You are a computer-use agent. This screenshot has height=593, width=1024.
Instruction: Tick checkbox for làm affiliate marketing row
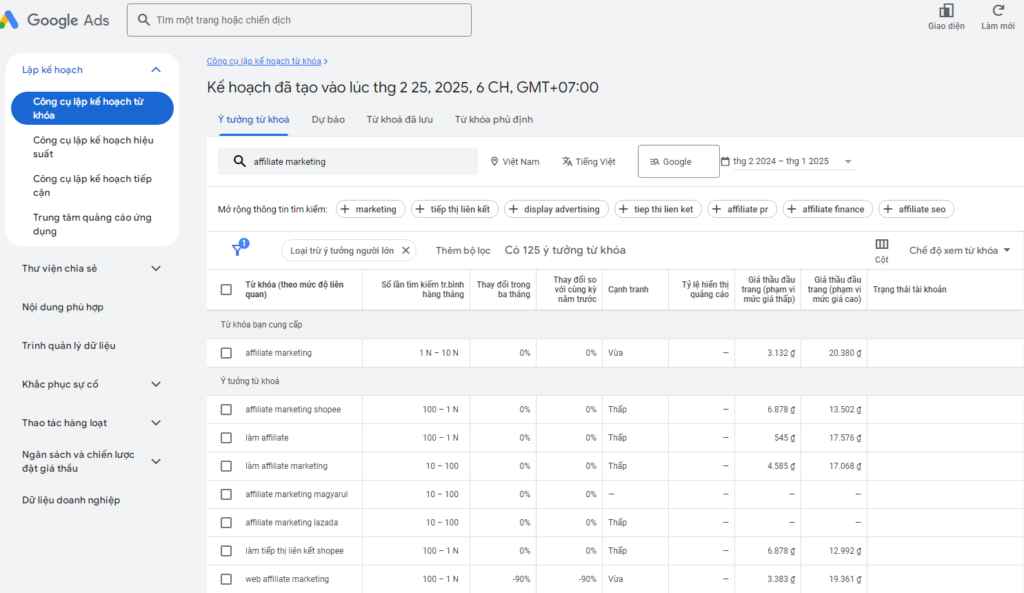click(226, 466)
